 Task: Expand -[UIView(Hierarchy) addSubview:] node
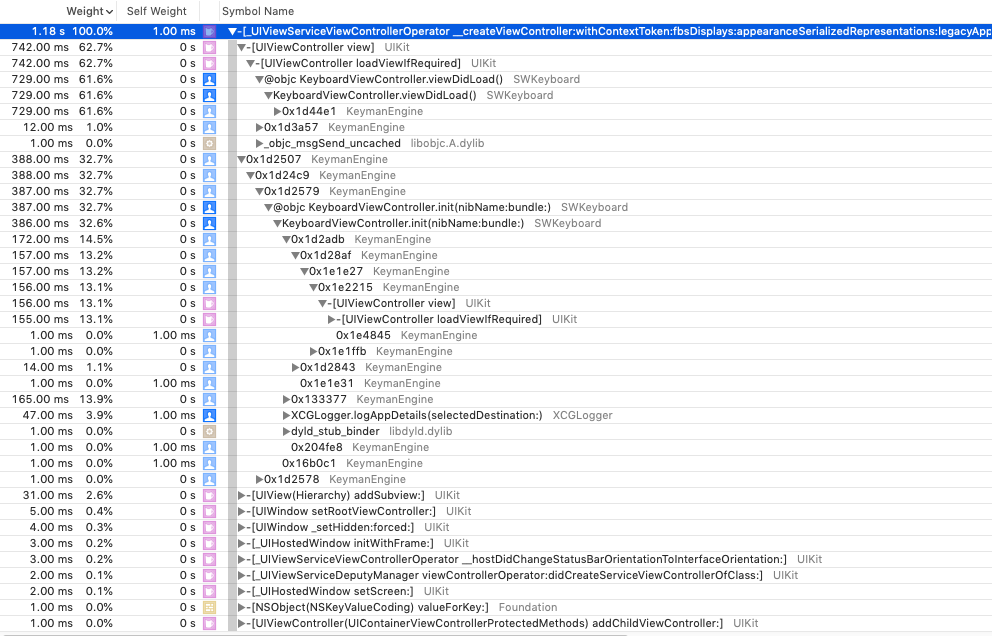coord(241,496)
